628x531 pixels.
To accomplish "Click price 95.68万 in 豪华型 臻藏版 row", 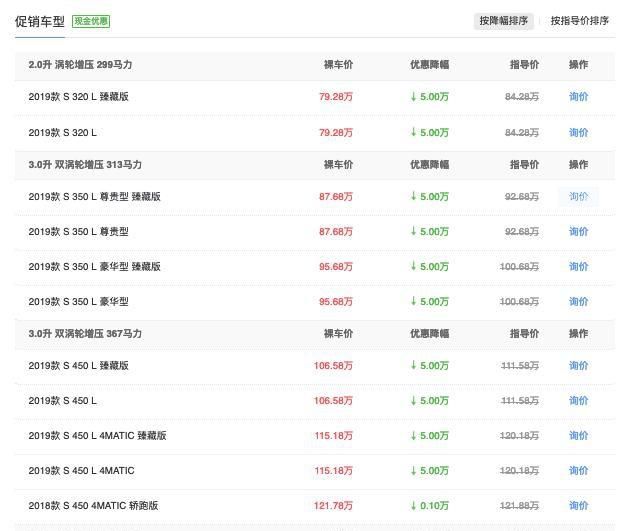I will 336,267.
